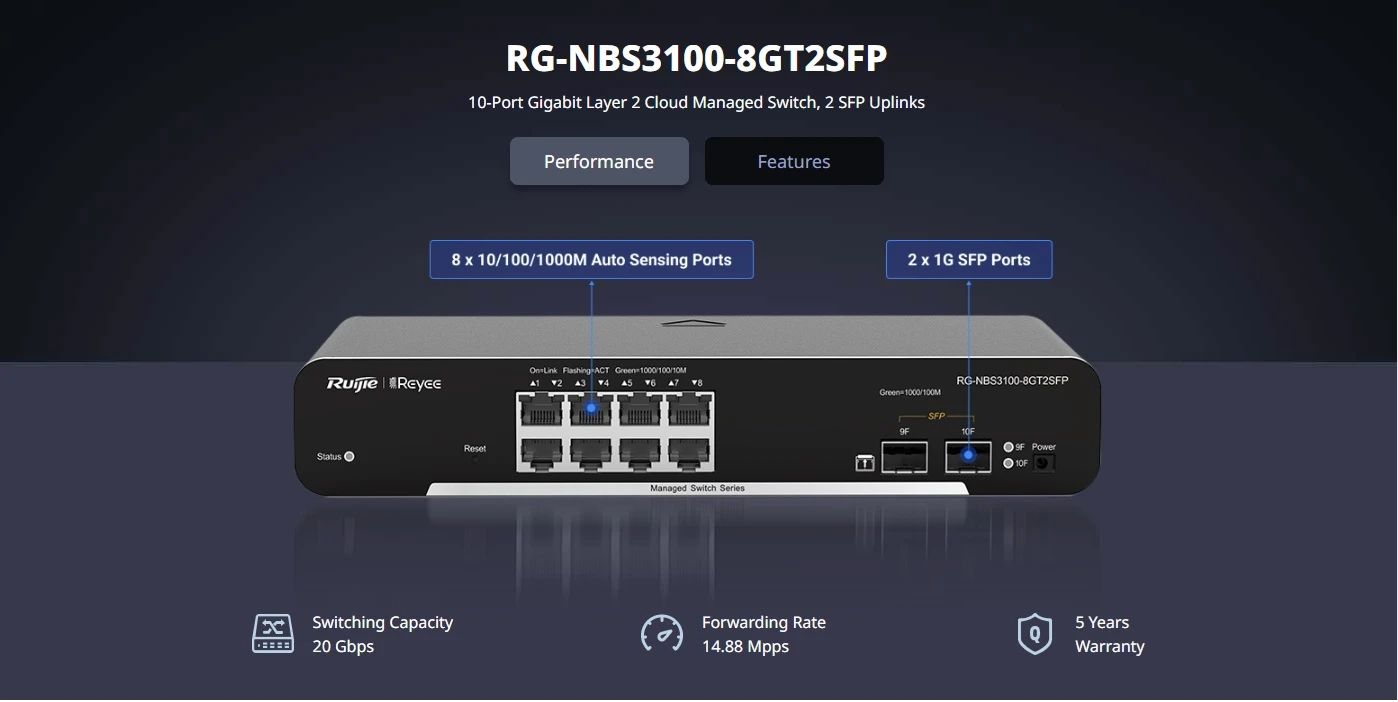
Task: Click the blue dot on the 10F SFP port
Action: [968, 454]
